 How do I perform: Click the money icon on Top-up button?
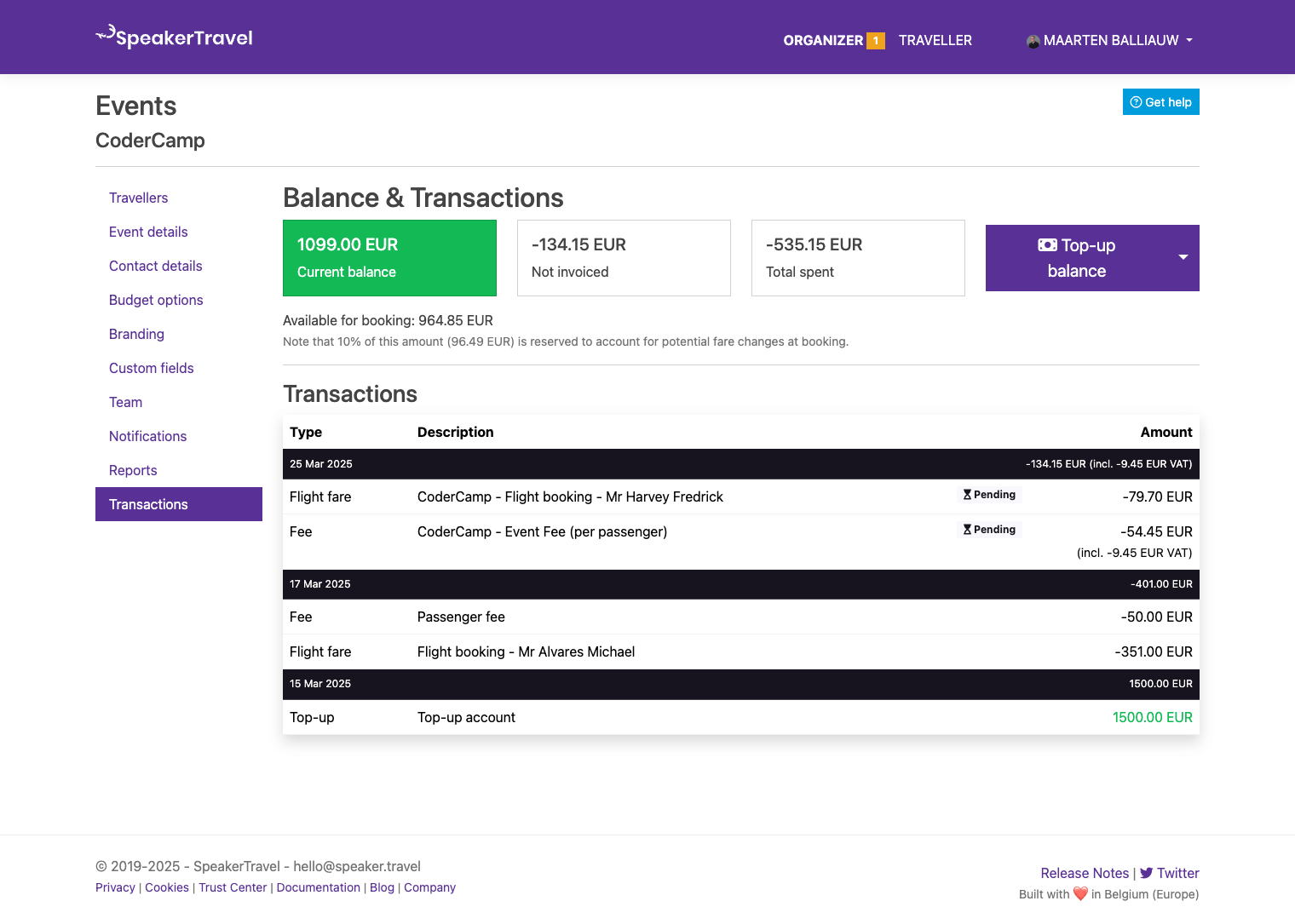coord(1047,245)
